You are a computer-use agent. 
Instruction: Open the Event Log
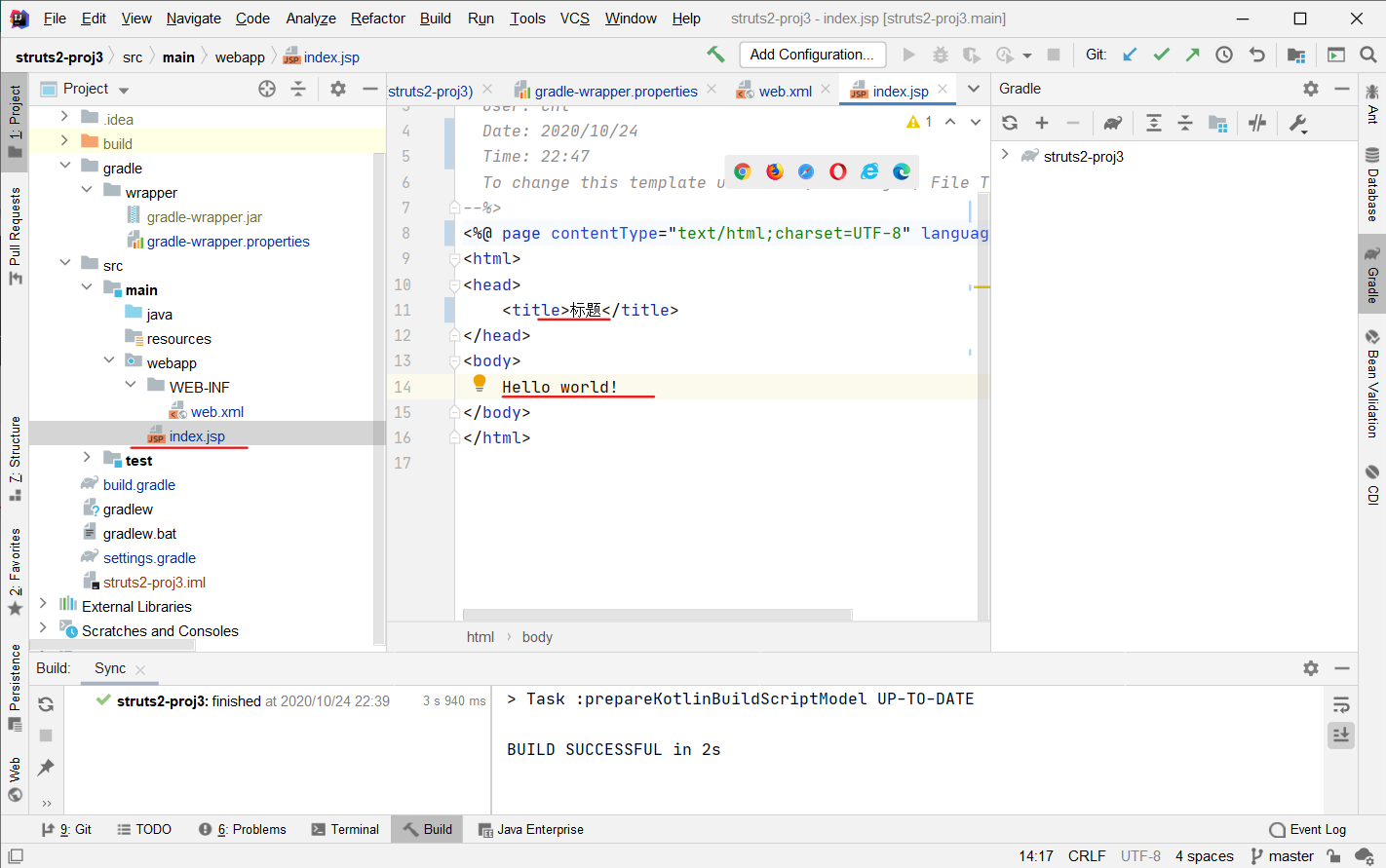(1308, 829)
